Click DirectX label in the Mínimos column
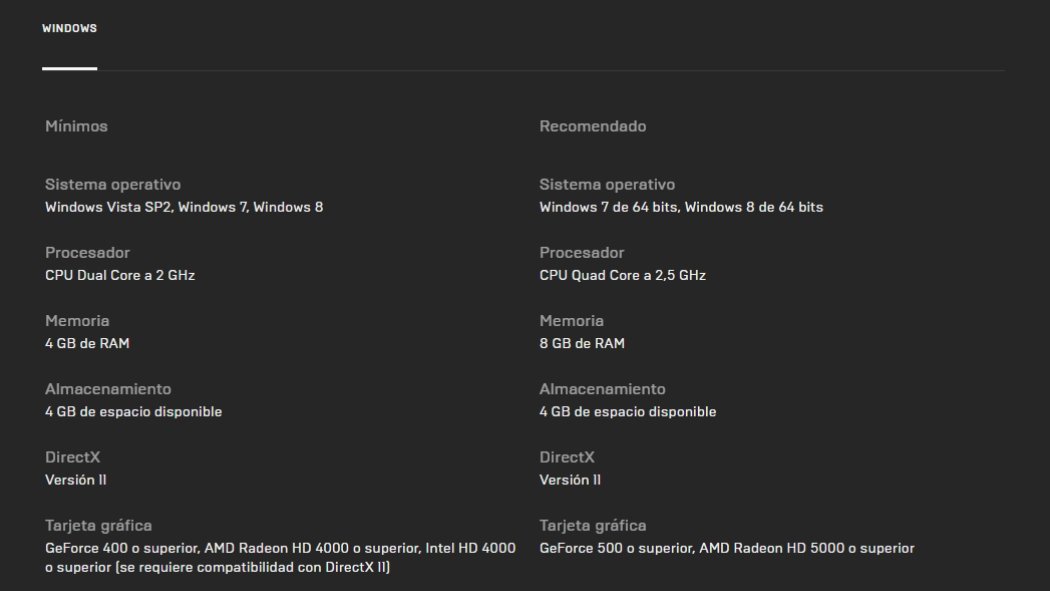The height and width of the screenshot is (591, 1050). [73, 456]
